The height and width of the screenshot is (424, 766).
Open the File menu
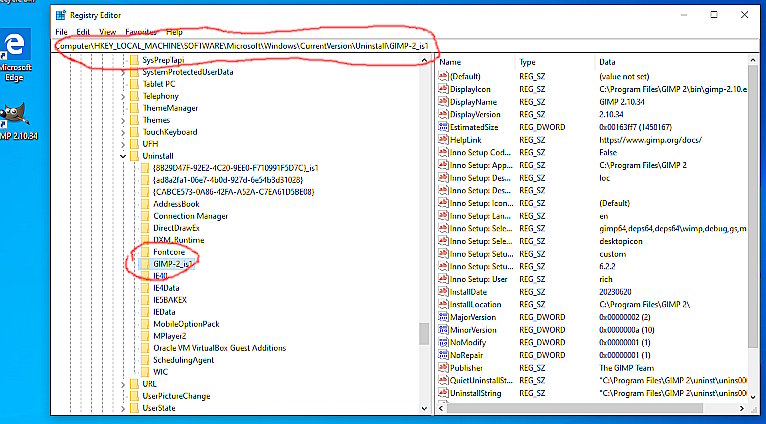(x=62, y=32)
